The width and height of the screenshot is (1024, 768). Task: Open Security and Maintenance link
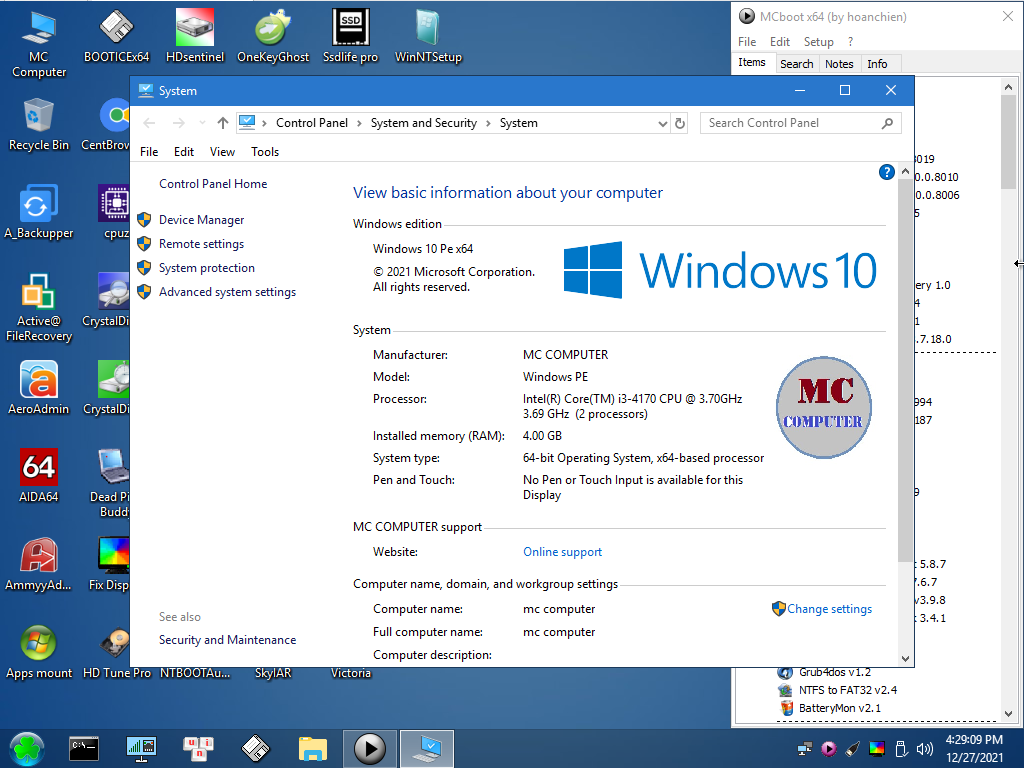click(x=227, y=640)
